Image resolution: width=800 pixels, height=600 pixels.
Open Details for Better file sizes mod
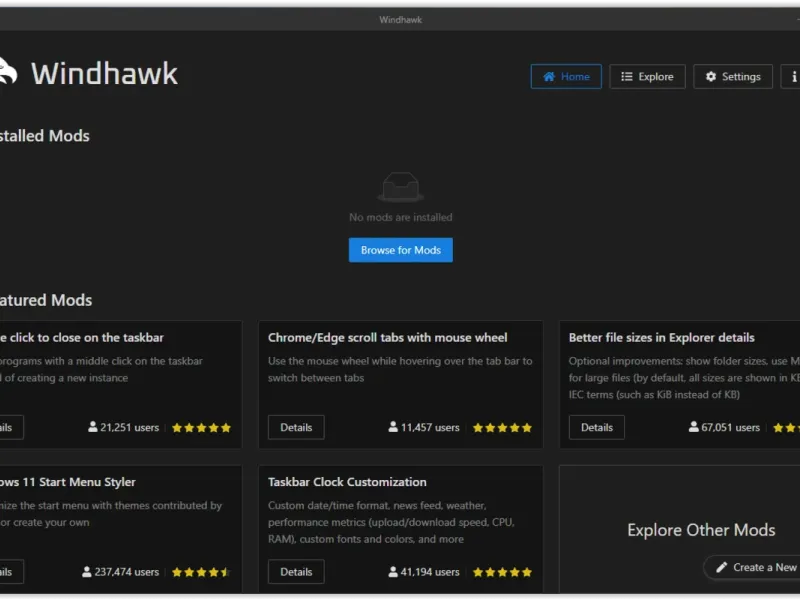coord(596,428)
